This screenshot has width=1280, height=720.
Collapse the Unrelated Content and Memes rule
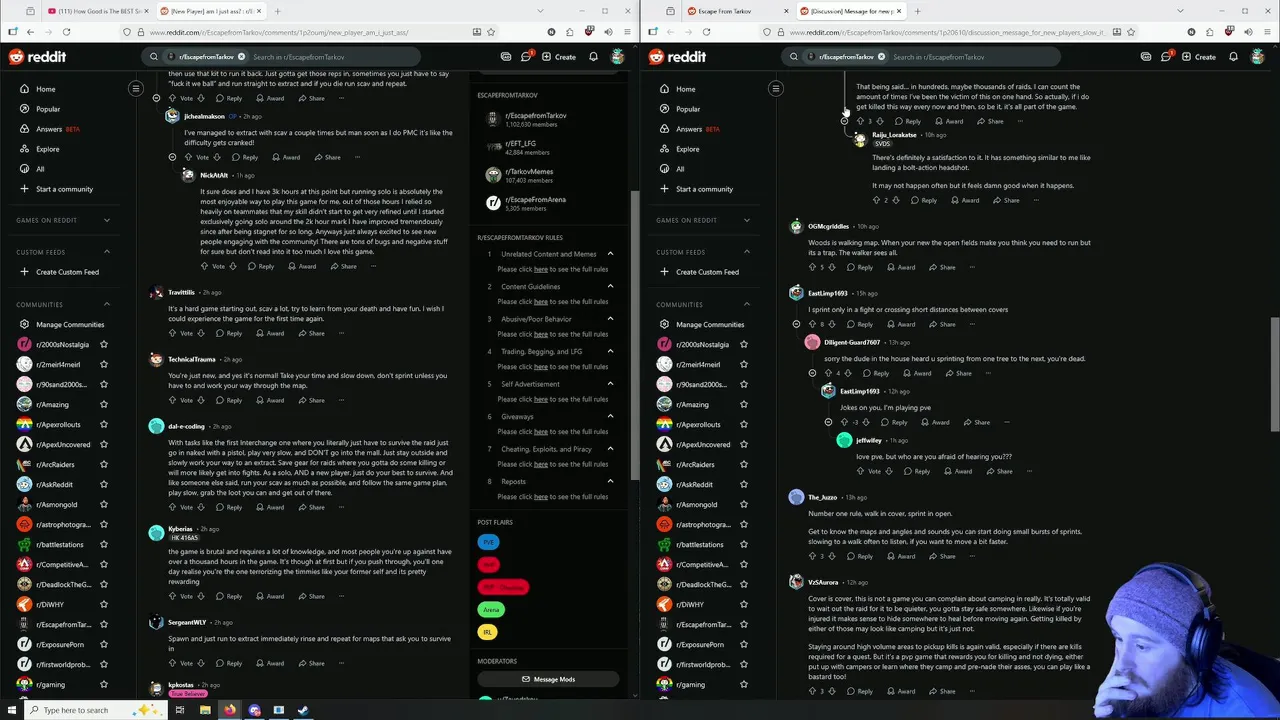tap(610, 254)
